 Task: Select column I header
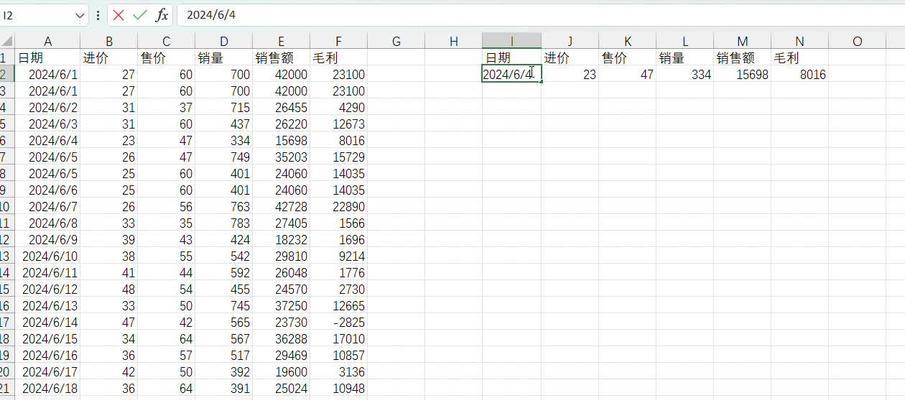click(x=511, y=41)
